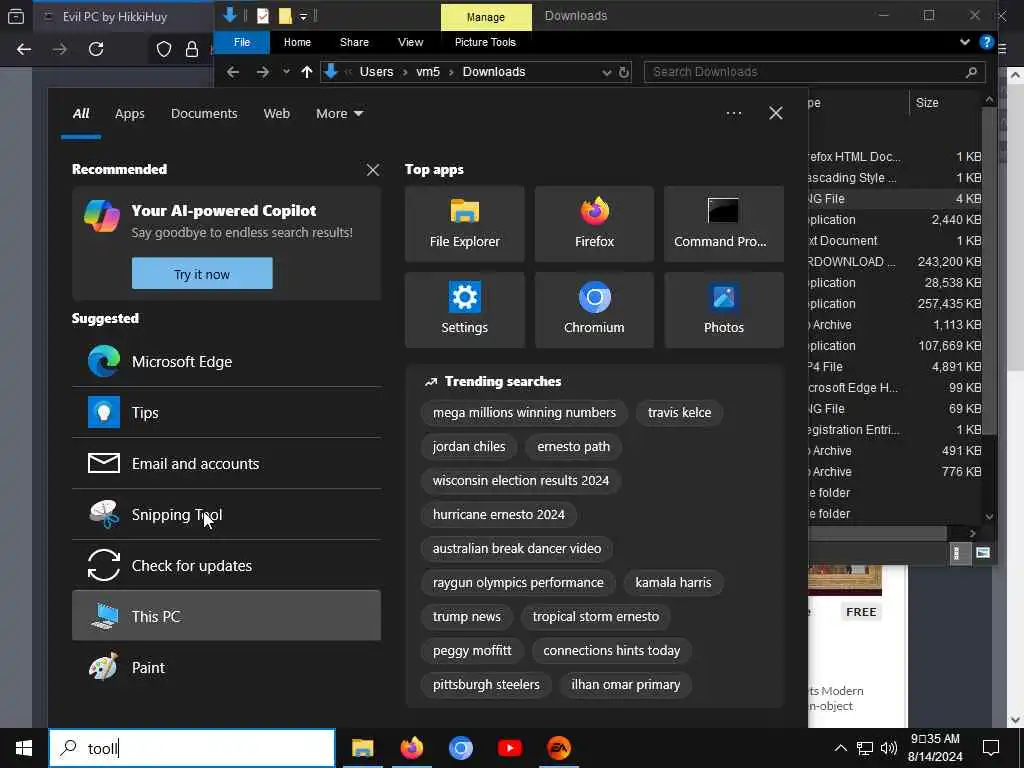Select the All search tab
This screenshot has width=1024, height=768.
[81, 114]
